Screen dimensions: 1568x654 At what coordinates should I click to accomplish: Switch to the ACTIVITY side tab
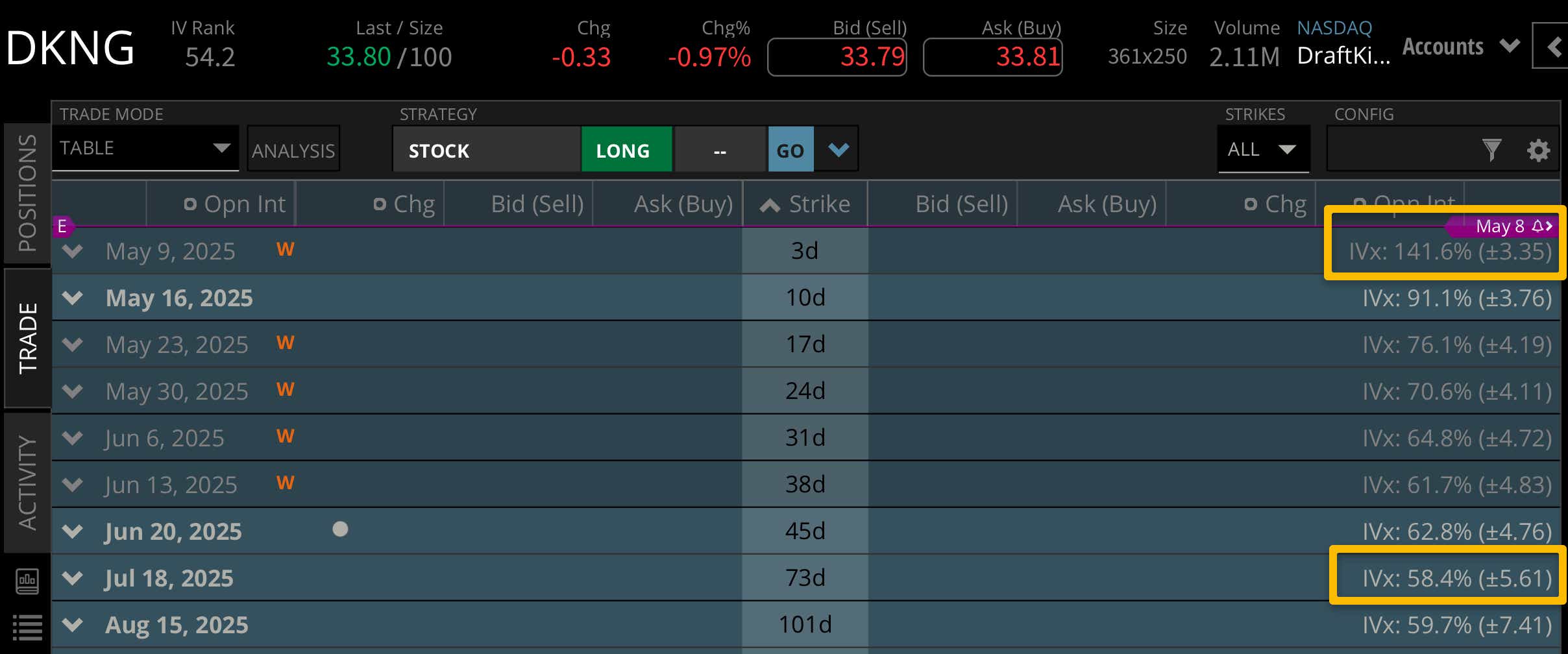tap(27, 483)
